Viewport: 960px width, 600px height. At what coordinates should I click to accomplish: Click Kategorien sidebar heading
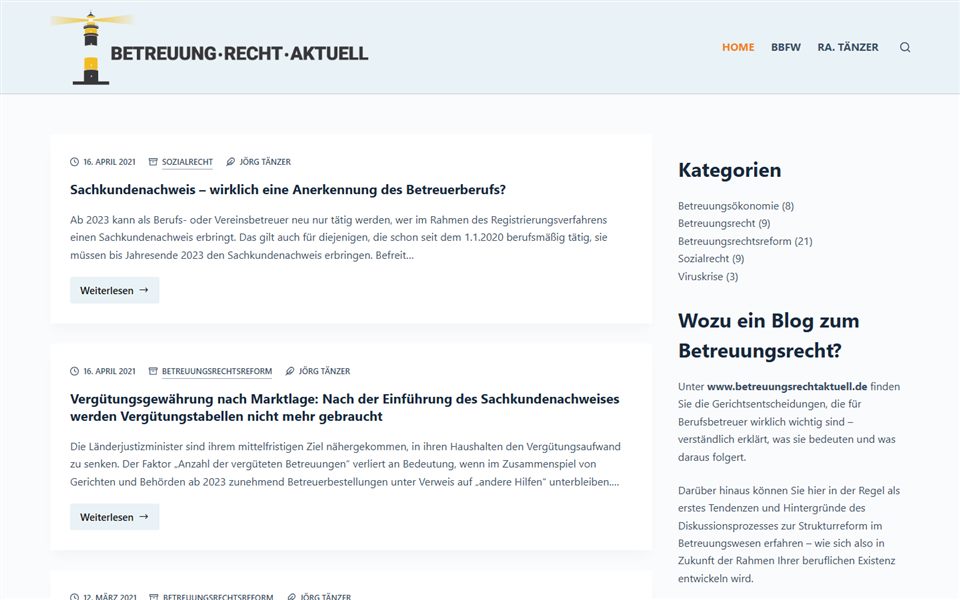(x=729, y=170)
